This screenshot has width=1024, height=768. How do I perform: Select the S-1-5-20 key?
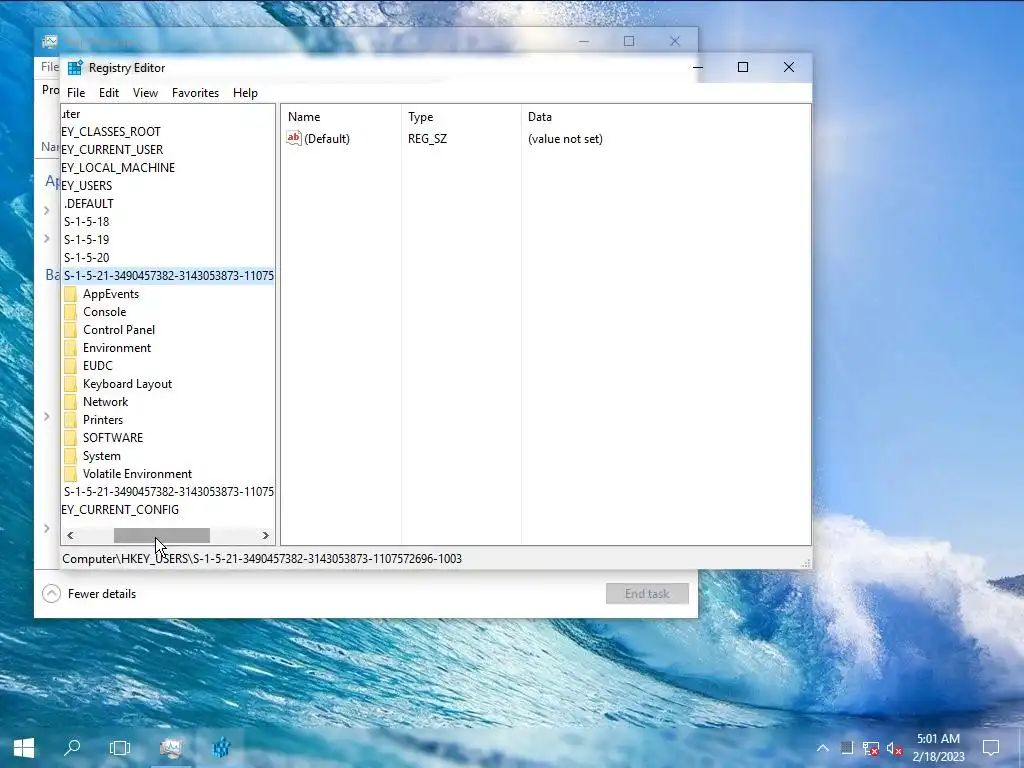pyautogui.click(x=86, y=257)
